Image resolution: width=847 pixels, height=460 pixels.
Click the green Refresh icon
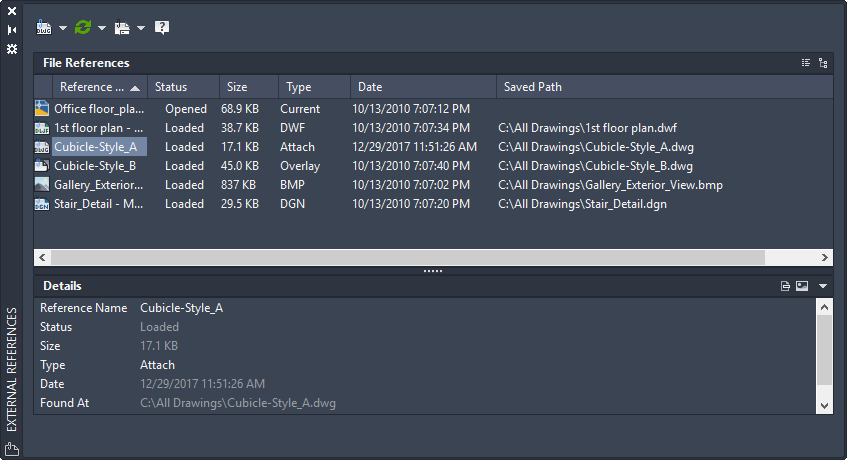click(x=83, y=28)
